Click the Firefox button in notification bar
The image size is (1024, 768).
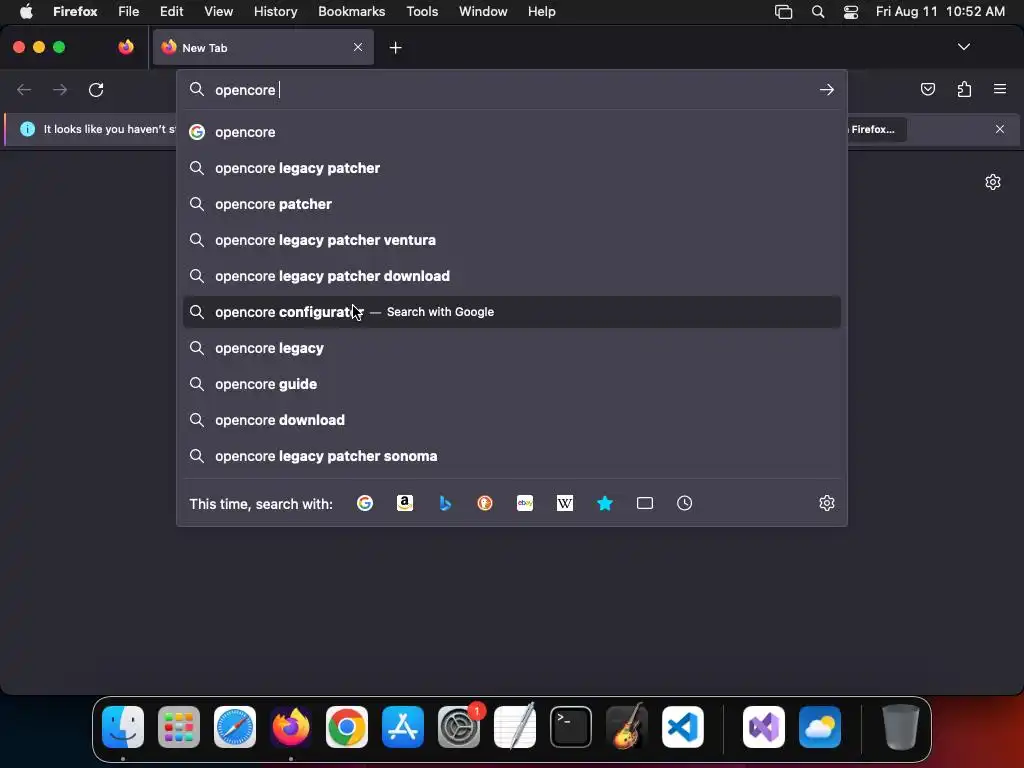pyautogui.click(x=876, y=129)
